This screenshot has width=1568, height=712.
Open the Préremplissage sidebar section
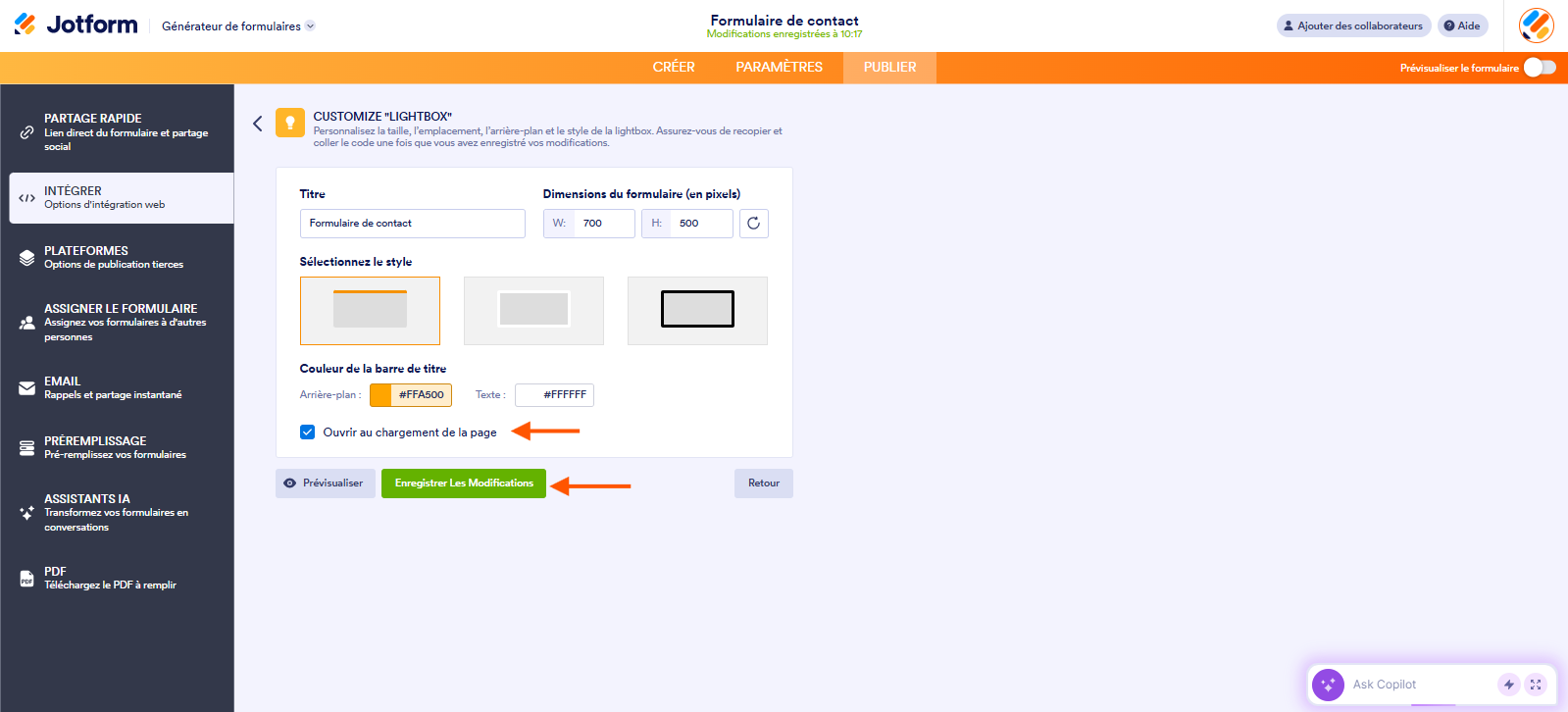[x=122, y=448]
